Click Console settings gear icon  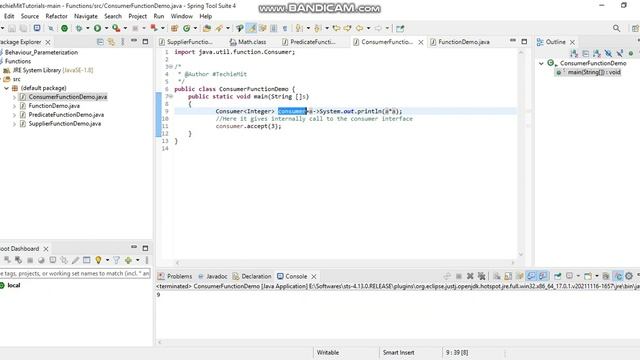pos(629,276)
